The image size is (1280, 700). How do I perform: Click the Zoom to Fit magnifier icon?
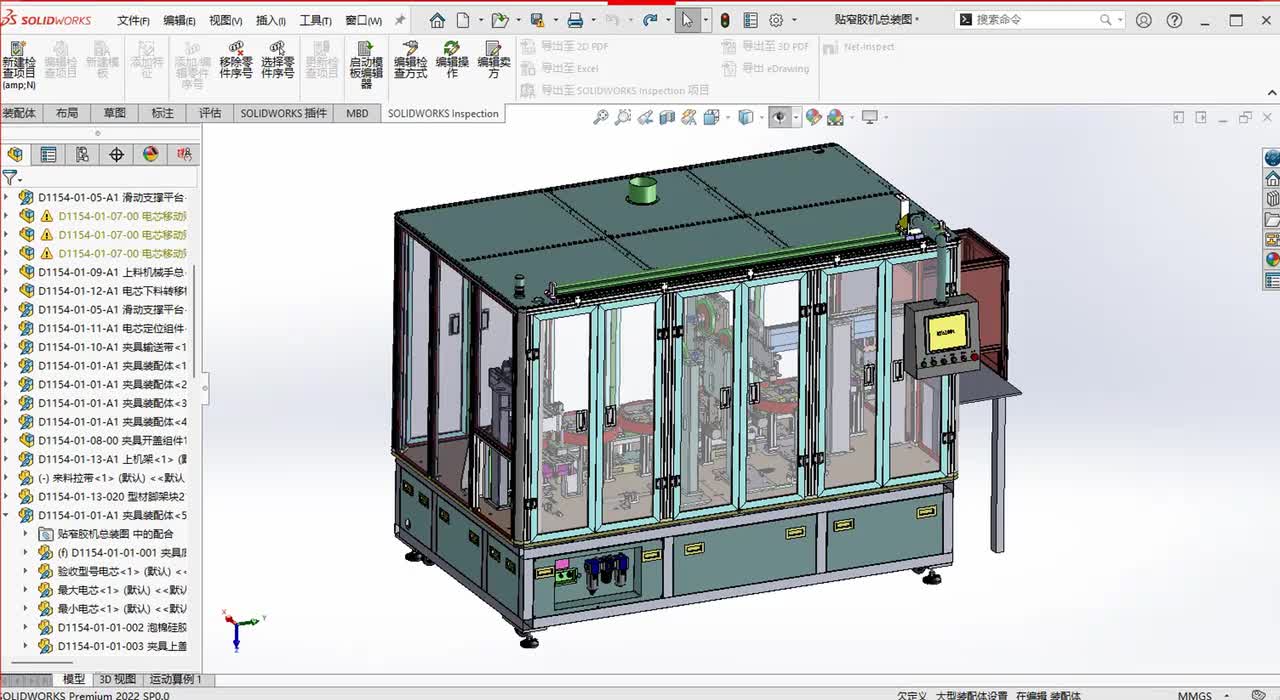click(x=600, y=118)
